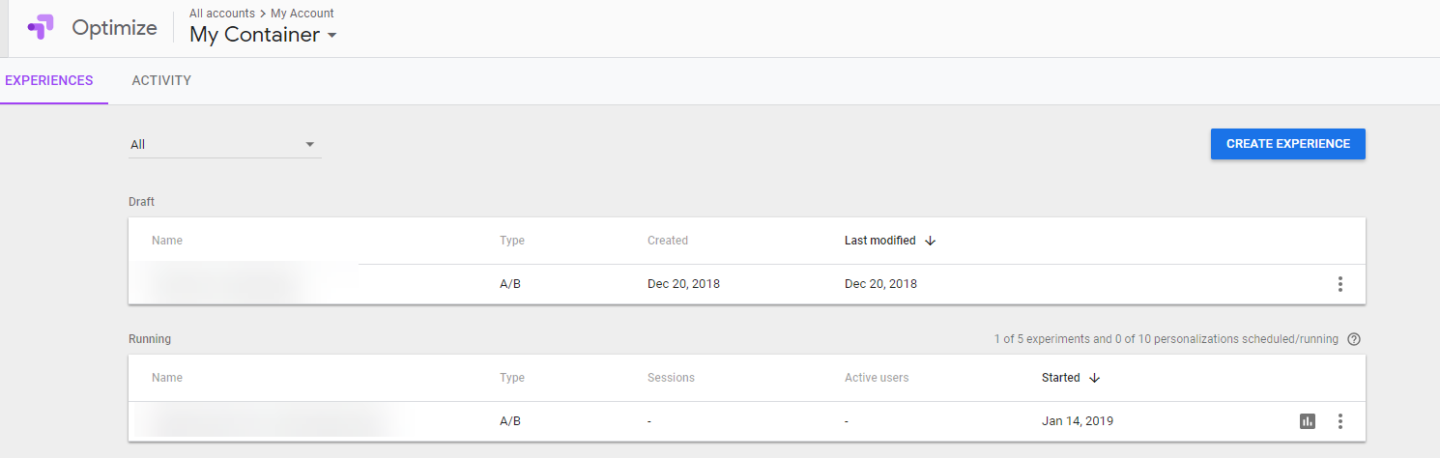Switch to the ACTIVITY tab
1440x458 pixels.
pyautogui.click(x=161, y=81)
